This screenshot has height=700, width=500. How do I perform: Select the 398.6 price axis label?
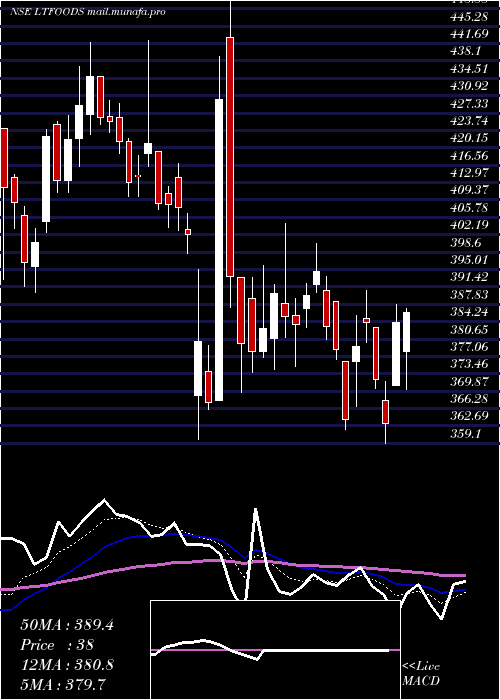[x=466, y=242]
